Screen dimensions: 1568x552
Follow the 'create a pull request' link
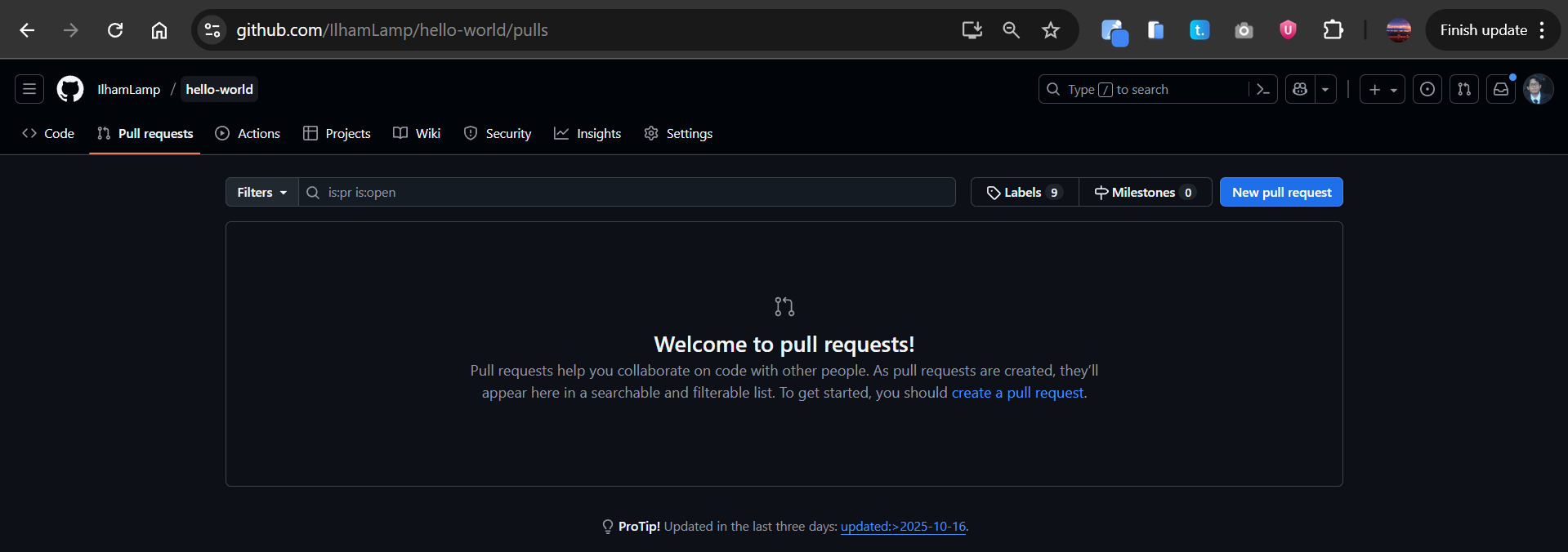pyautogui.click(x=1017, y=393)
